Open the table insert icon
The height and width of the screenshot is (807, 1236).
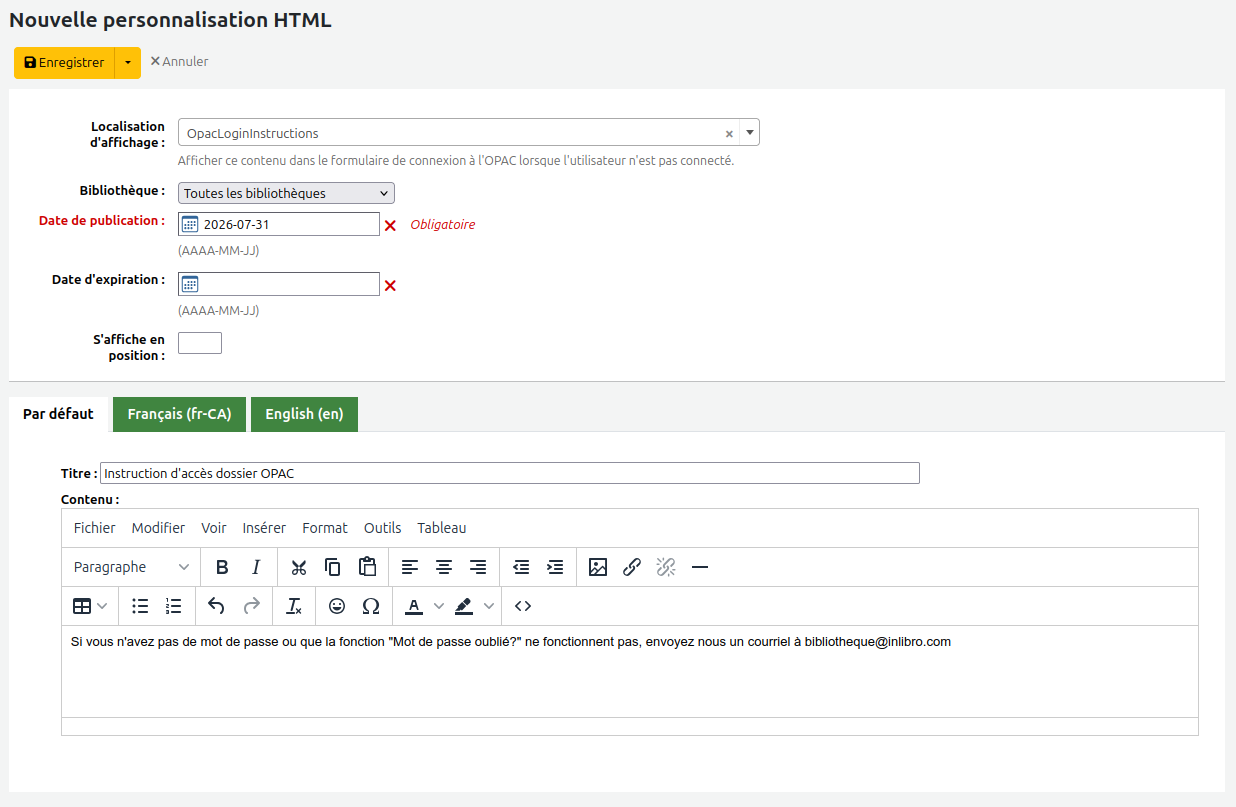click(x=82, y=606)
